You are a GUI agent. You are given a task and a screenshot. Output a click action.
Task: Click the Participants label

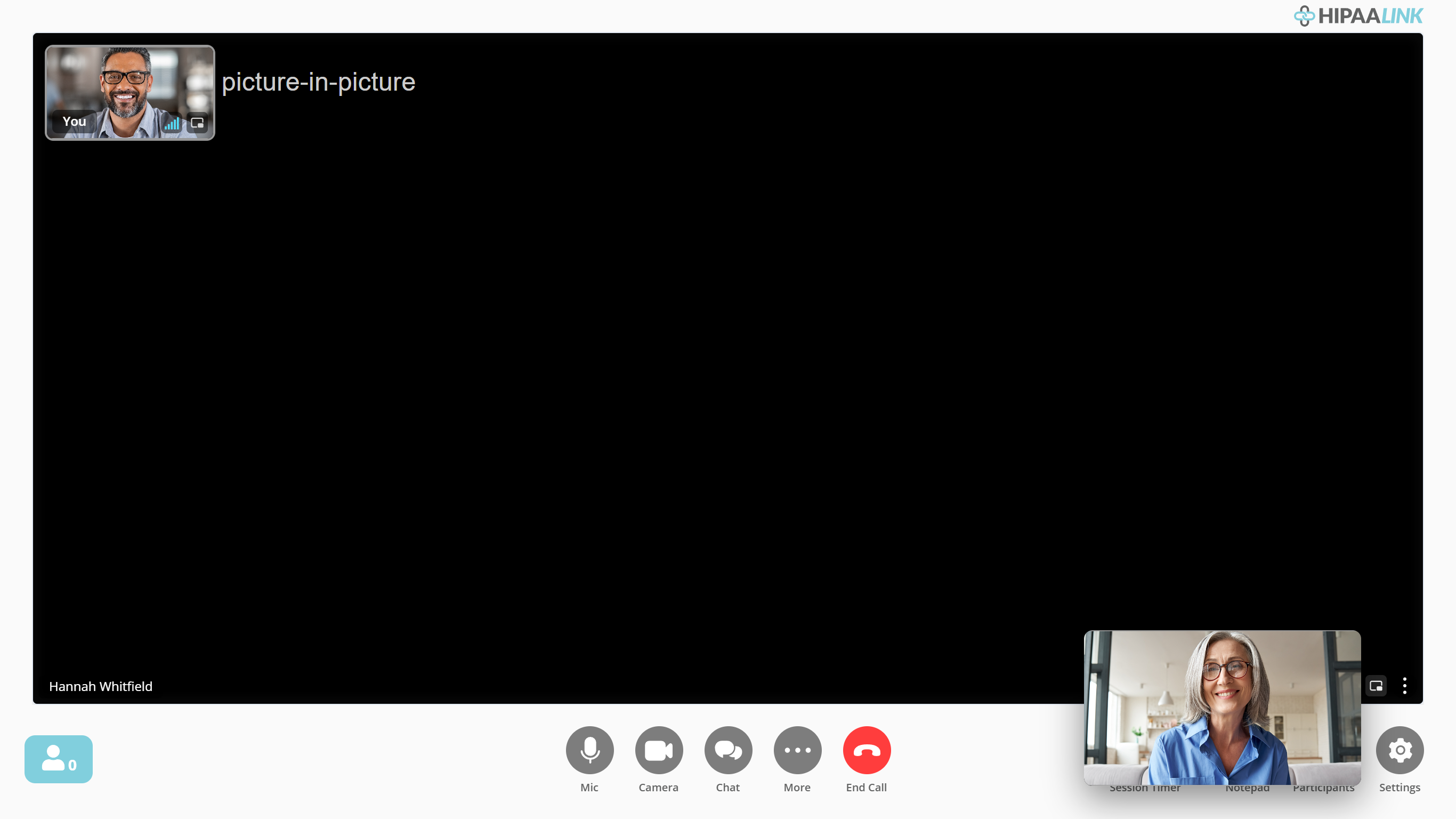(x=1323, y=789)
